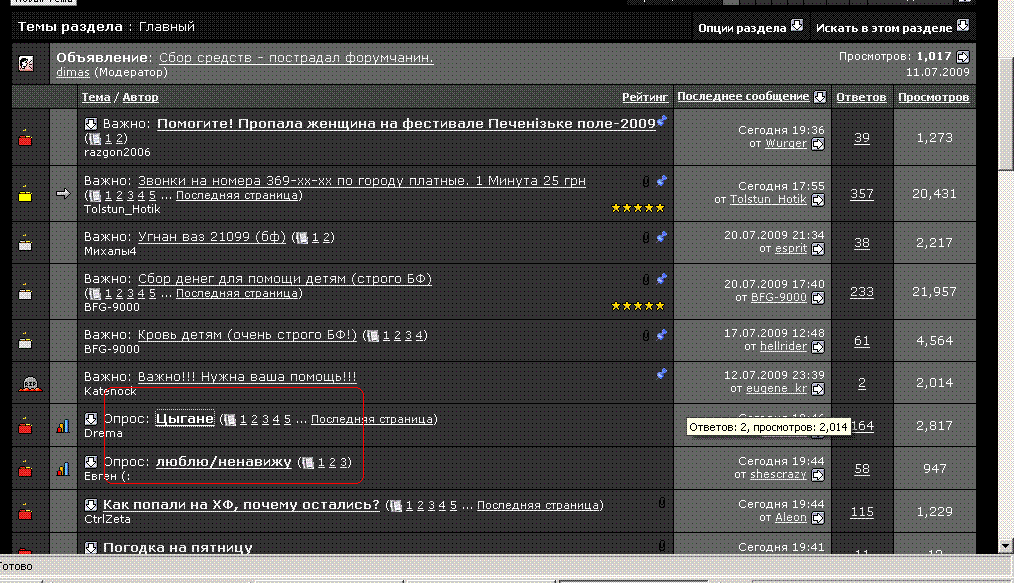Click paperclip attachment icon in Угнан ваз row
1016x583 pixels.
click(x=645, y=238)
